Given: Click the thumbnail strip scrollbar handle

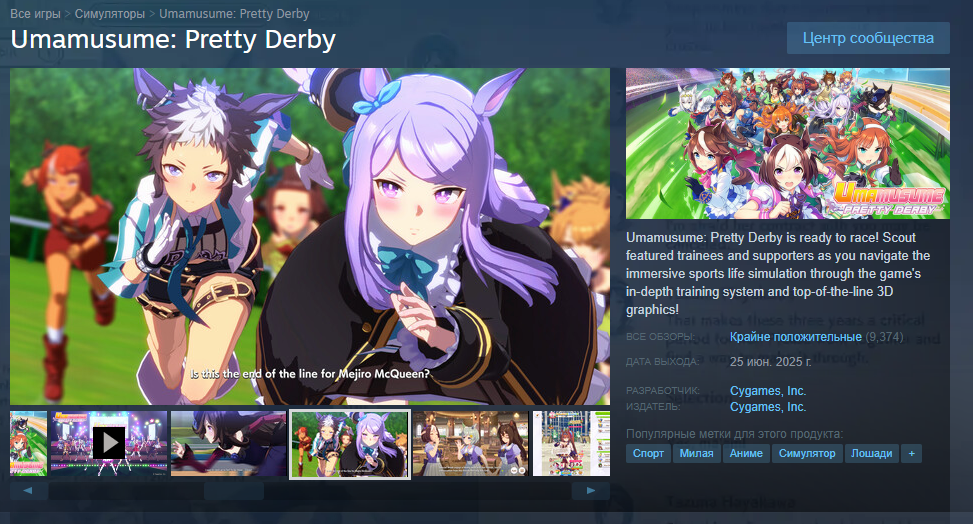Looking at the screenshot, I should click(234, 491).
